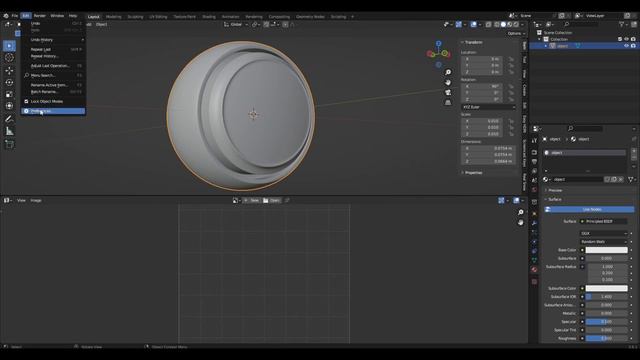The image size is (640, 360).
Task: Expand the Preview material panel
Action: pos(554,190)
